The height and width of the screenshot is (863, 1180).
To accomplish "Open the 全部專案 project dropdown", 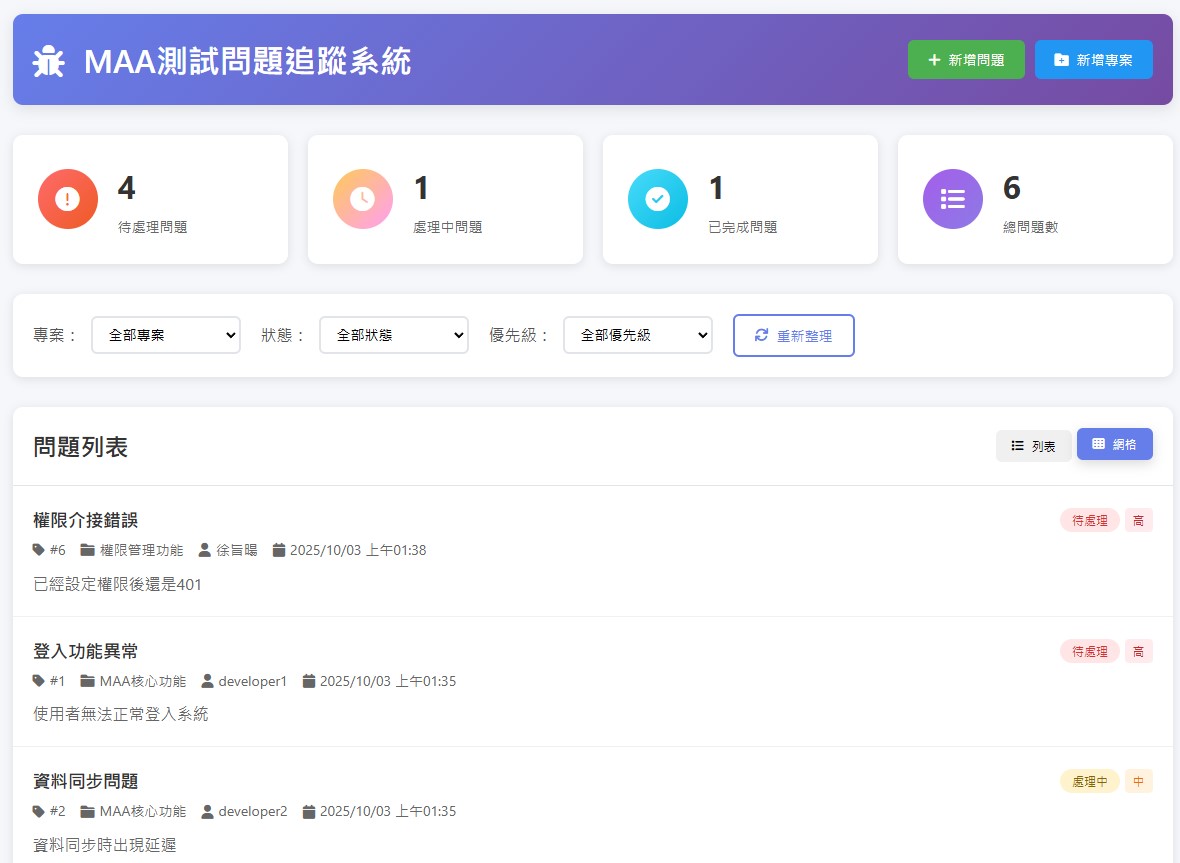I will coord(166,335).
